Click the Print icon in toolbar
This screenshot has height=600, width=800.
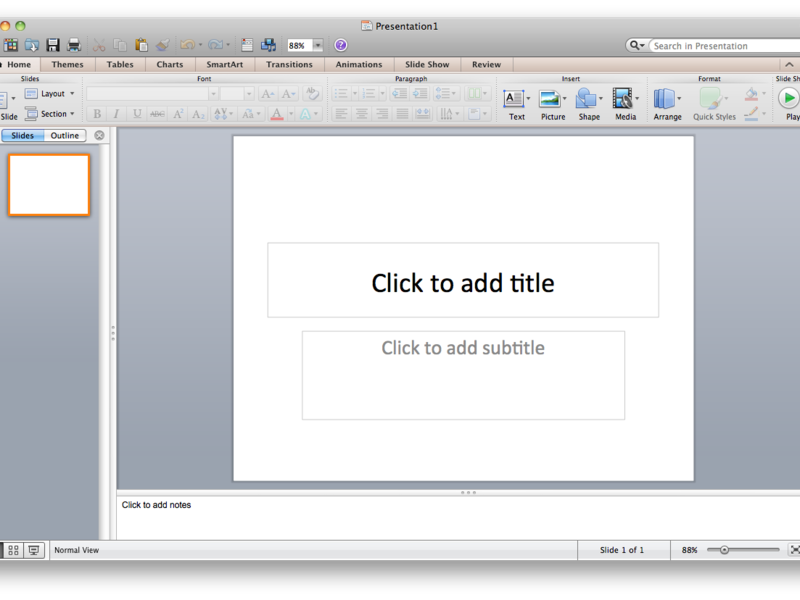point(74,45)
